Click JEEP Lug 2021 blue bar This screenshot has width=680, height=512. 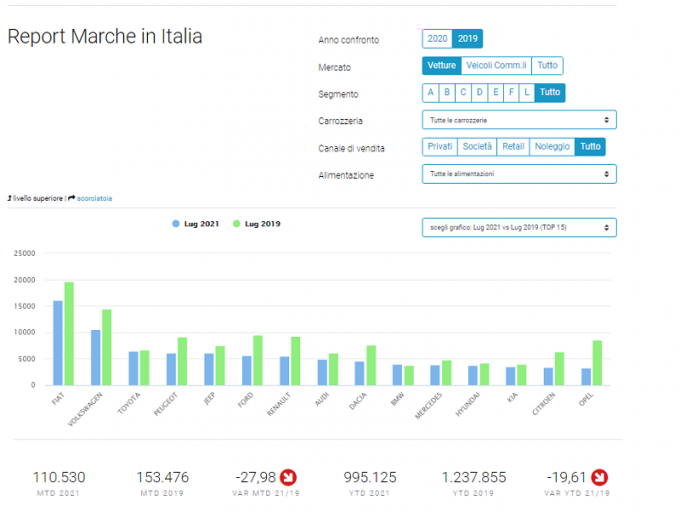coord(209,369)
